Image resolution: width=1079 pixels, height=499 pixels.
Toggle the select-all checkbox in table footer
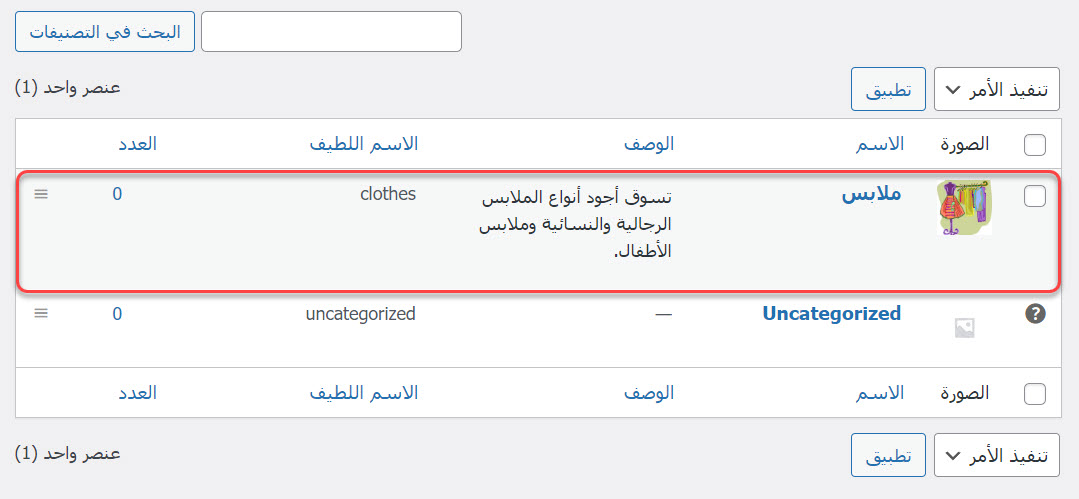pos(1035,394)
